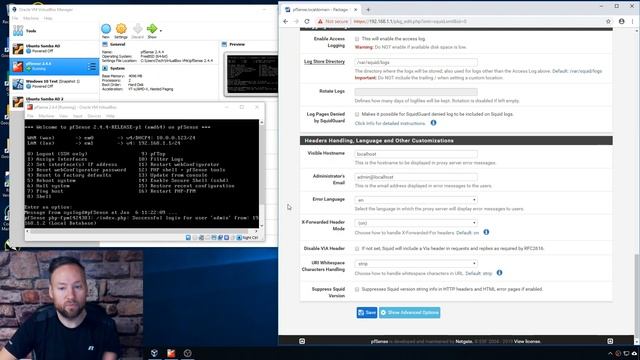
Task: Click the Log Store Directory label link
Action: click(x=324, y=62)
